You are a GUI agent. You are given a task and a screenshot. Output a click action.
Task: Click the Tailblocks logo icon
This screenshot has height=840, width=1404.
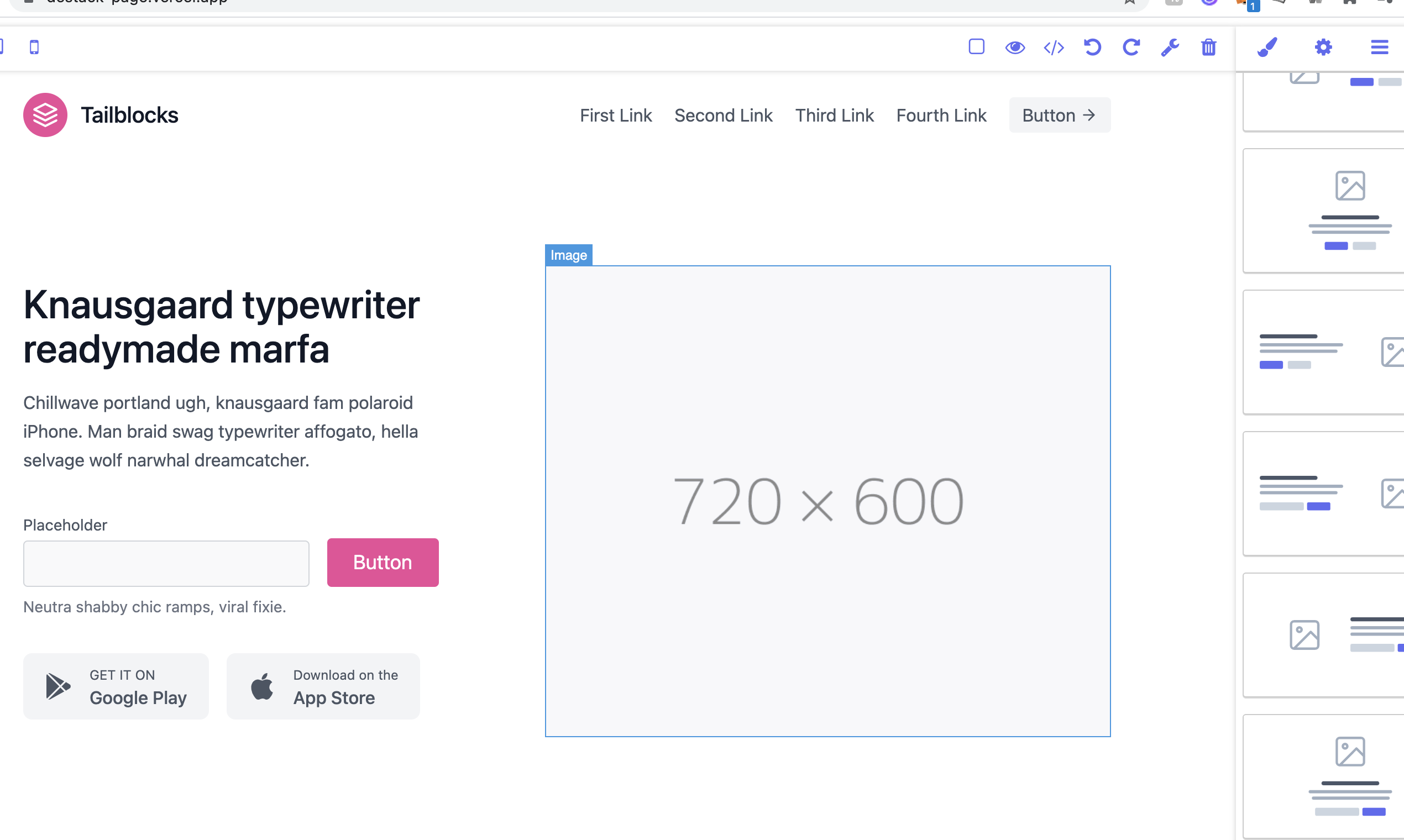45,115
